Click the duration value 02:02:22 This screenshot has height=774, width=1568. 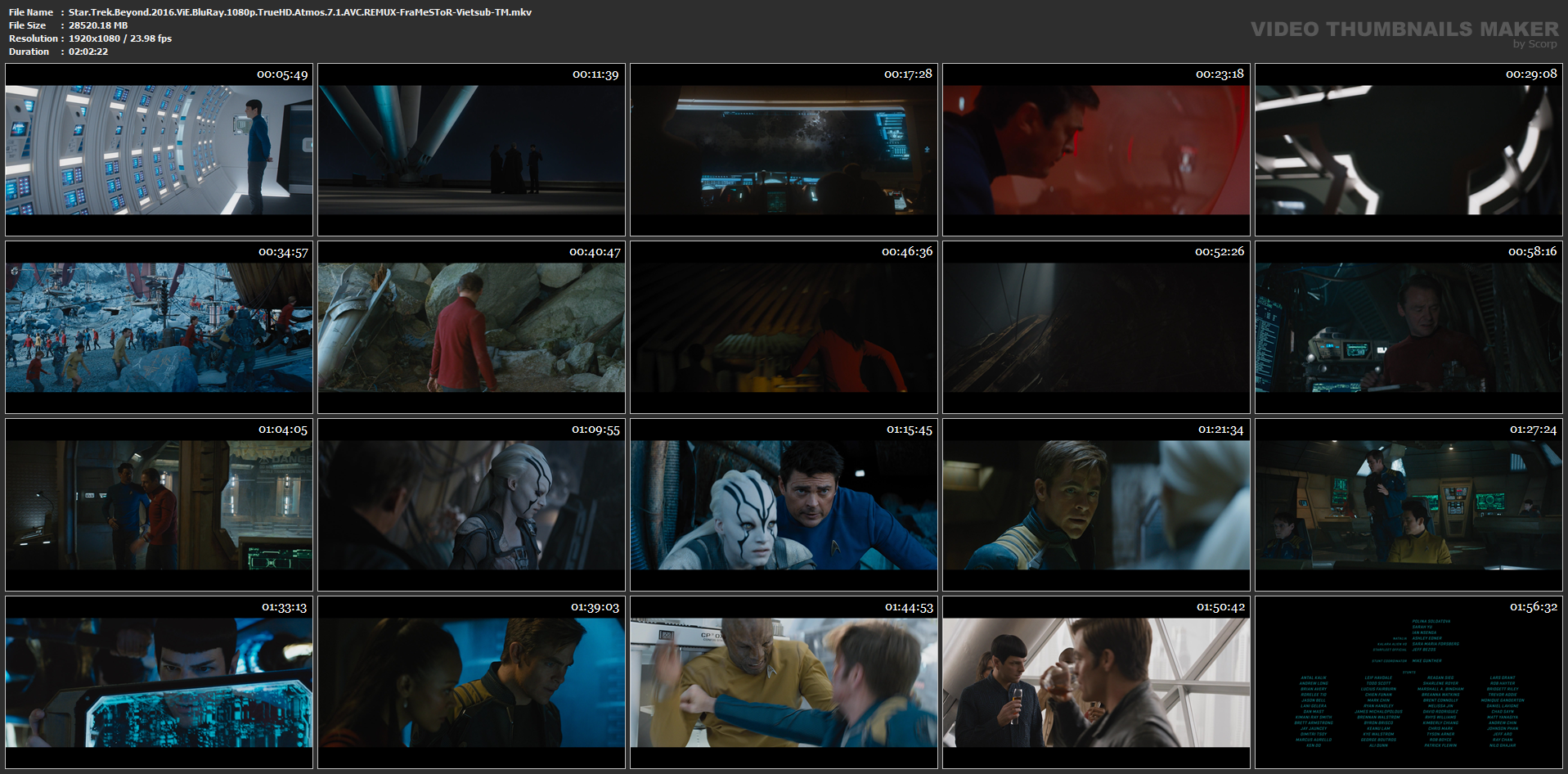pos(88,52)
